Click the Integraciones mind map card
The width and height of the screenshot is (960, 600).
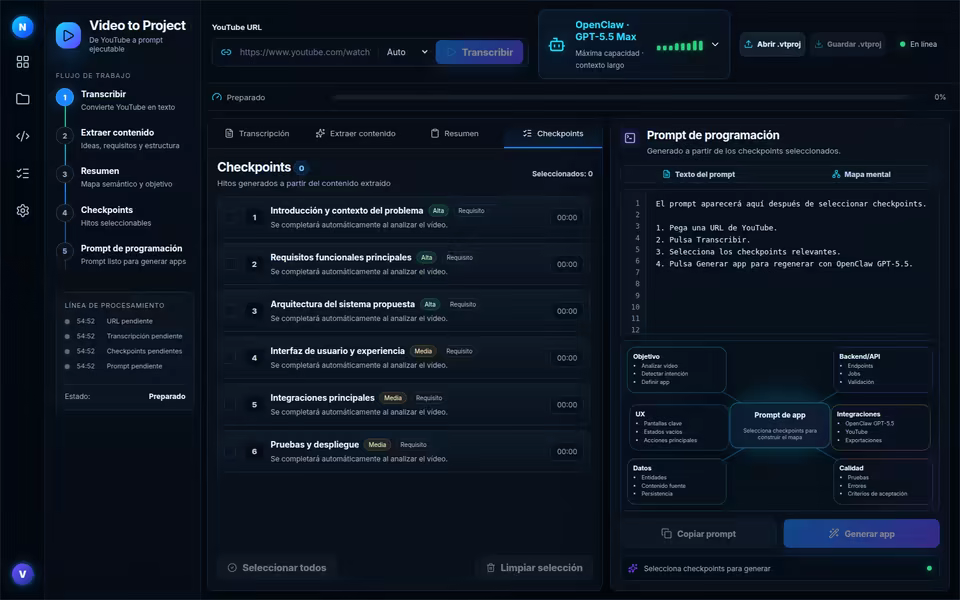tap(881, 427)
